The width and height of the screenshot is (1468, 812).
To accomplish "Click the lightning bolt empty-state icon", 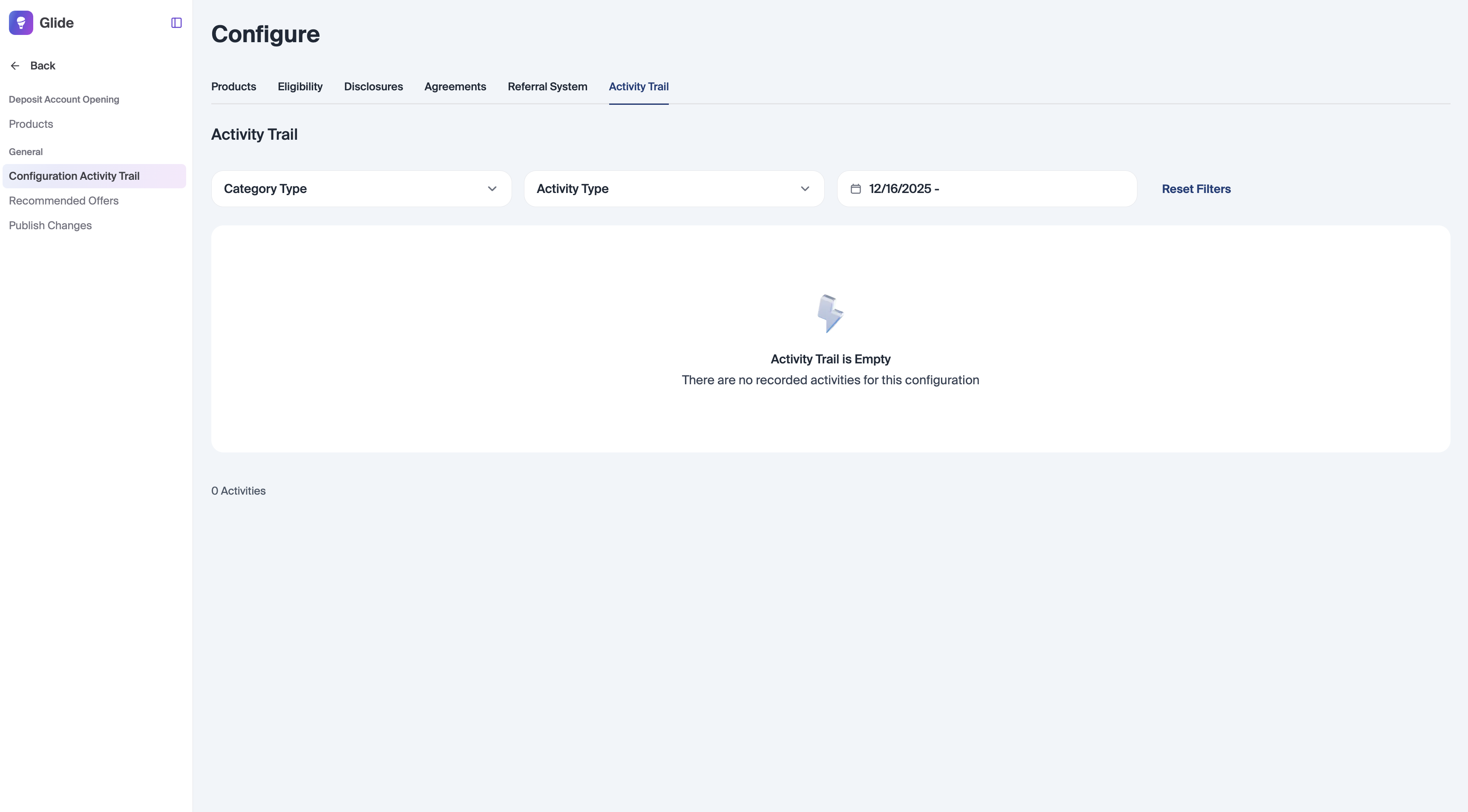I will point(830,314).
